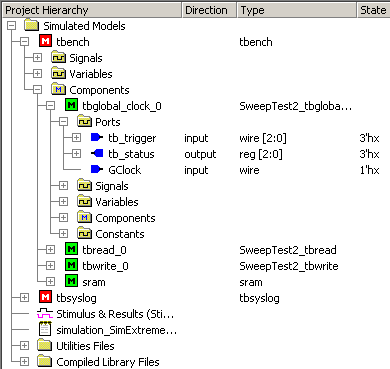Click the Compiled Library Files folder icon
This screenshot has width=390, height=369.
pyautogui.click(x=44, y=361)
